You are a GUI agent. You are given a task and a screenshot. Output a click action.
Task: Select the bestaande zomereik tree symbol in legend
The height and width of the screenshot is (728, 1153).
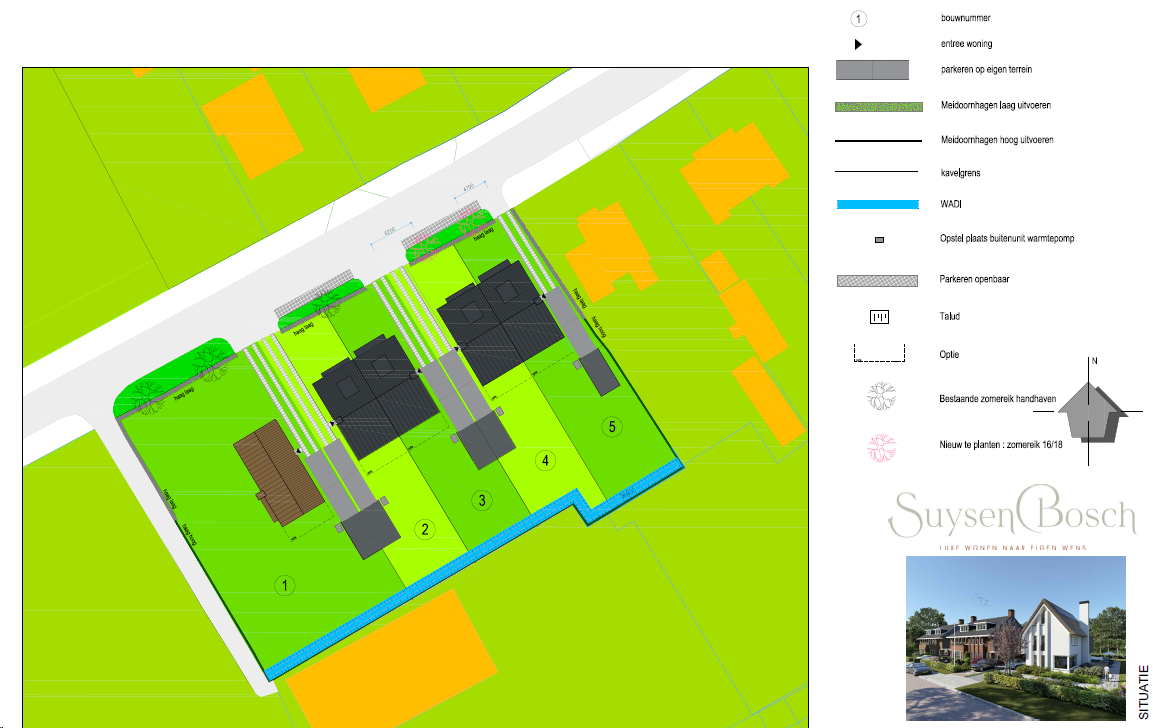[881, 397]
